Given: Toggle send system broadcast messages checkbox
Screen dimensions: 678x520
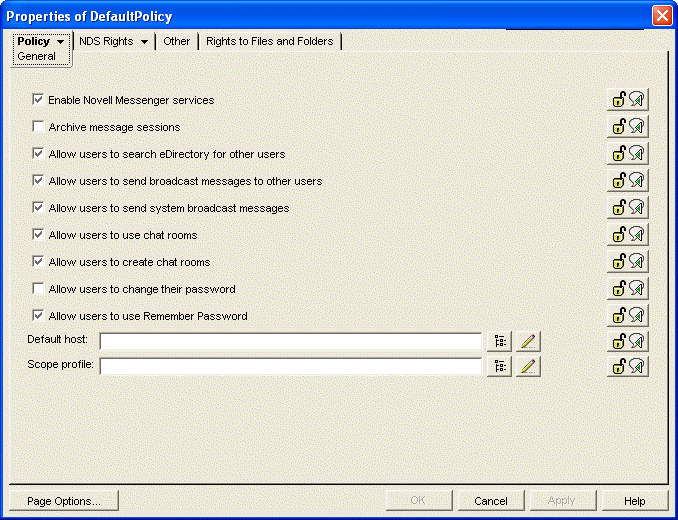Looking at the screenshot, I should pos(38,207).
